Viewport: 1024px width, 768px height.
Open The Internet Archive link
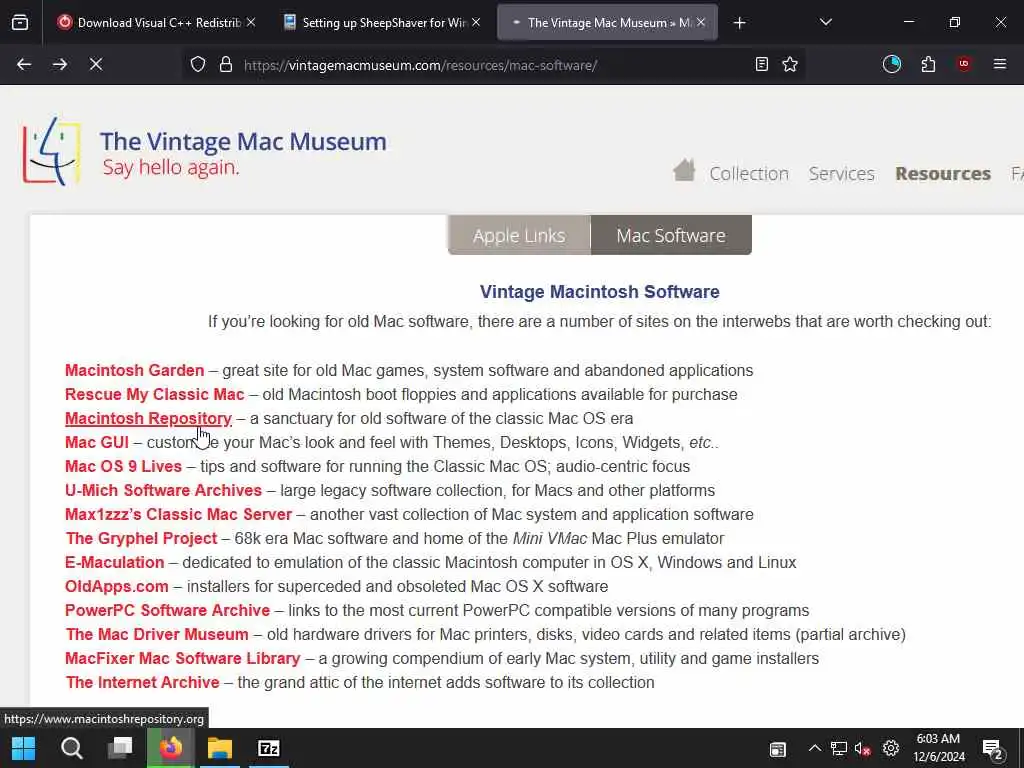tap(142, 682)
